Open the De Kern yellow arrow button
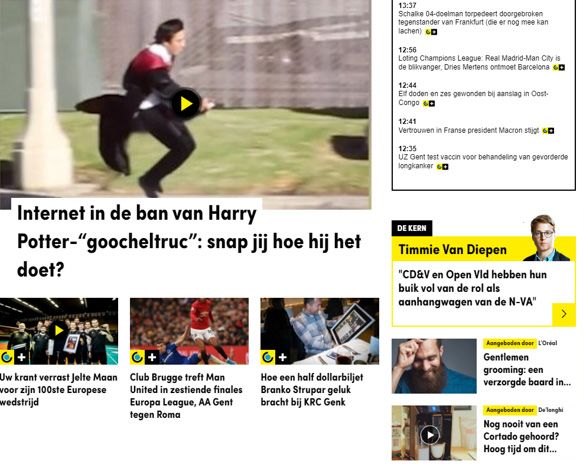 pos(564,314)
